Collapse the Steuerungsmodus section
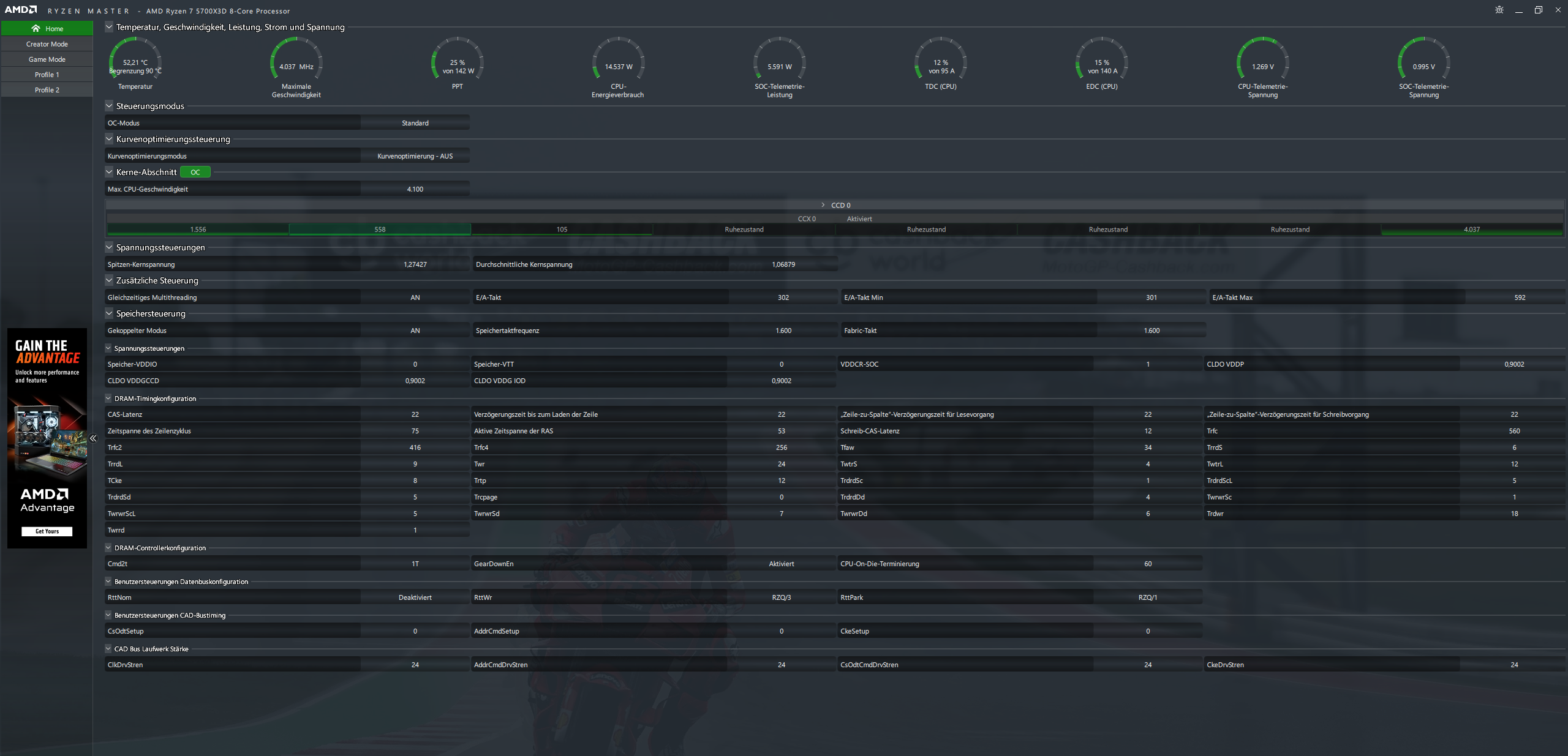1568x756 pixels. [109, 106]
